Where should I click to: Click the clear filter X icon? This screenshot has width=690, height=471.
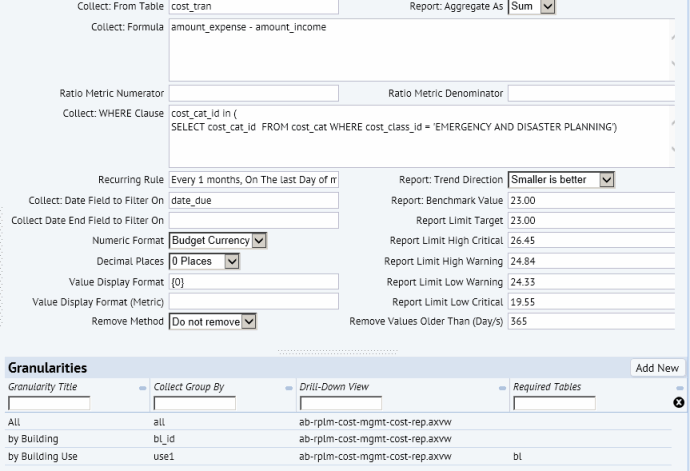679,402
